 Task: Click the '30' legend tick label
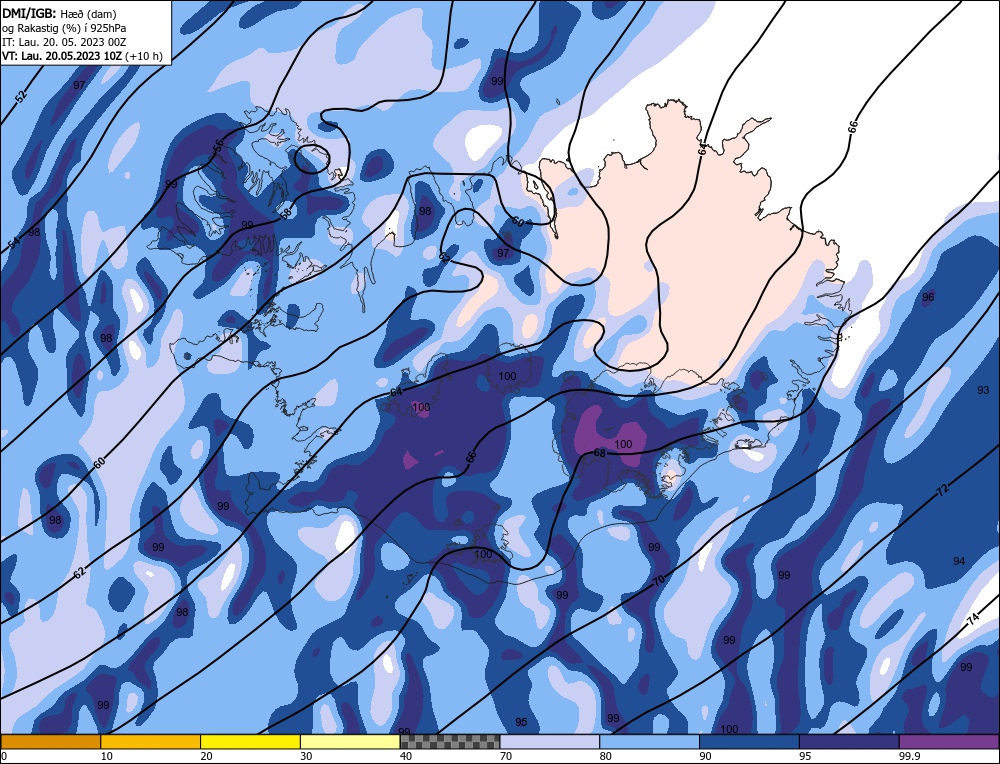point(307,756)
